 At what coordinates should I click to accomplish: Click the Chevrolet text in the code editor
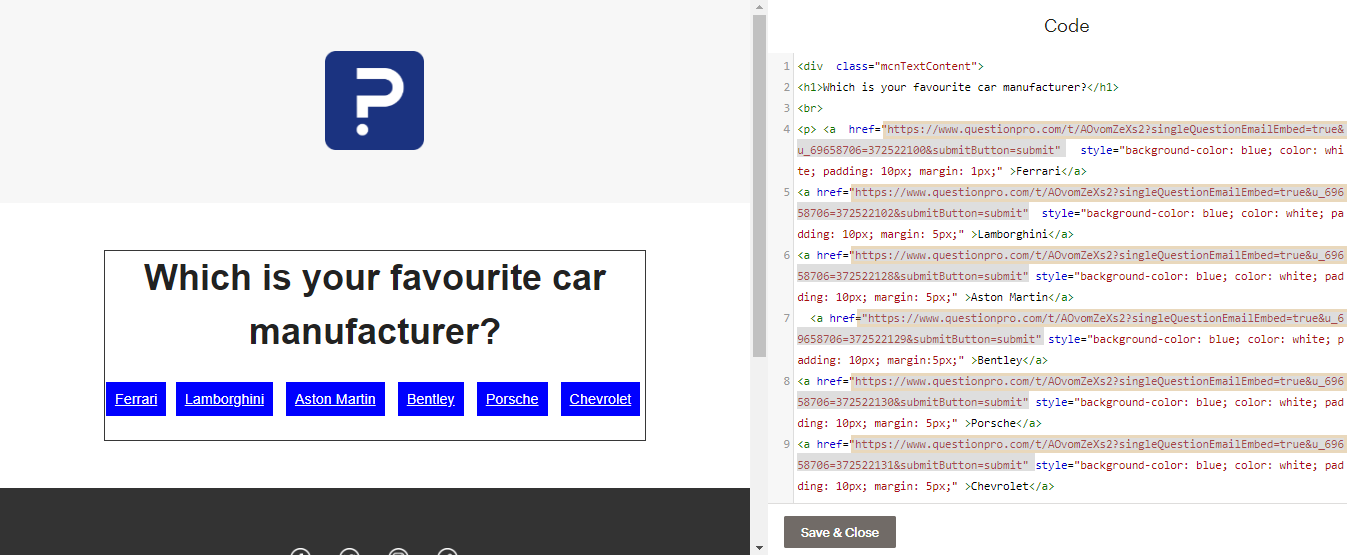[x=1000, y=486]
